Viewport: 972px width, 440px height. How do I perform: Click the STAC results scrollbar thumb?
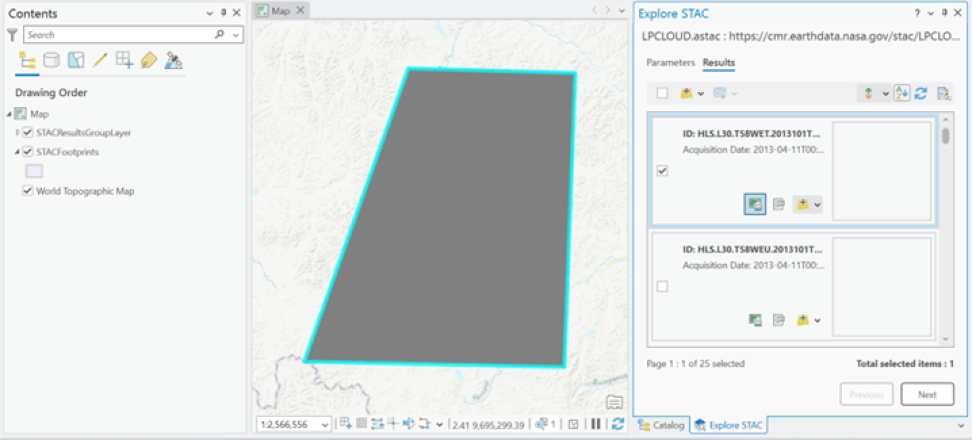point(945,136)
